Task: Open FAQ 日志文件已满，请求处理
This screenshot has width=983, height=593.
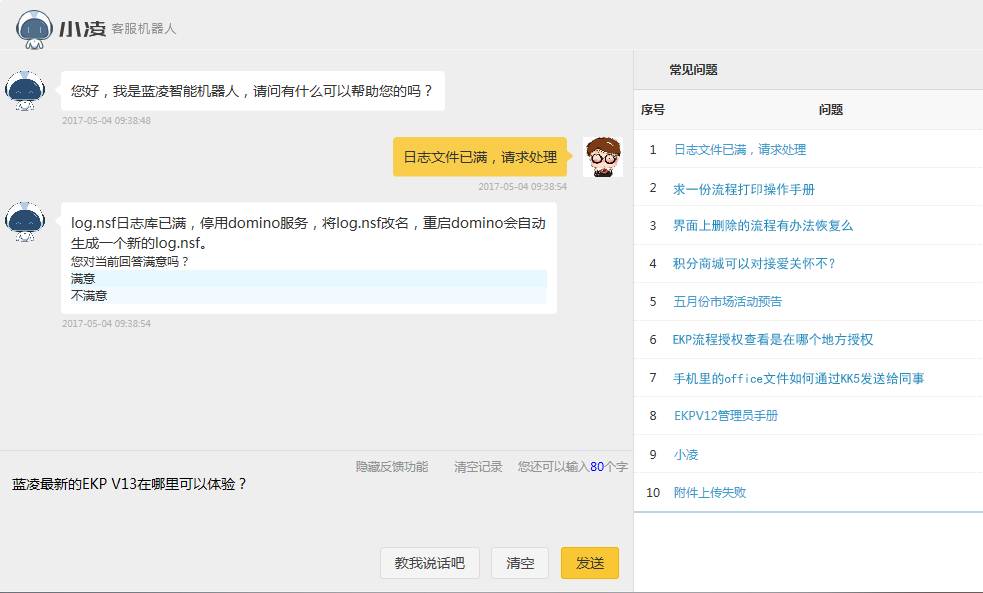Action: tap(740, 150)
